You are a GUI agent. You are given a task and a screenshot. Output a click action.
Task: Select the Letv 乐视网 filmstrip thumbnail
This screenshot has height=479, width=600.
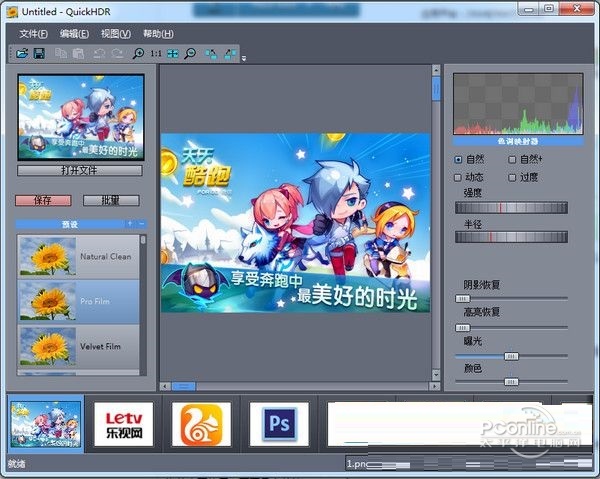point(124,424)
